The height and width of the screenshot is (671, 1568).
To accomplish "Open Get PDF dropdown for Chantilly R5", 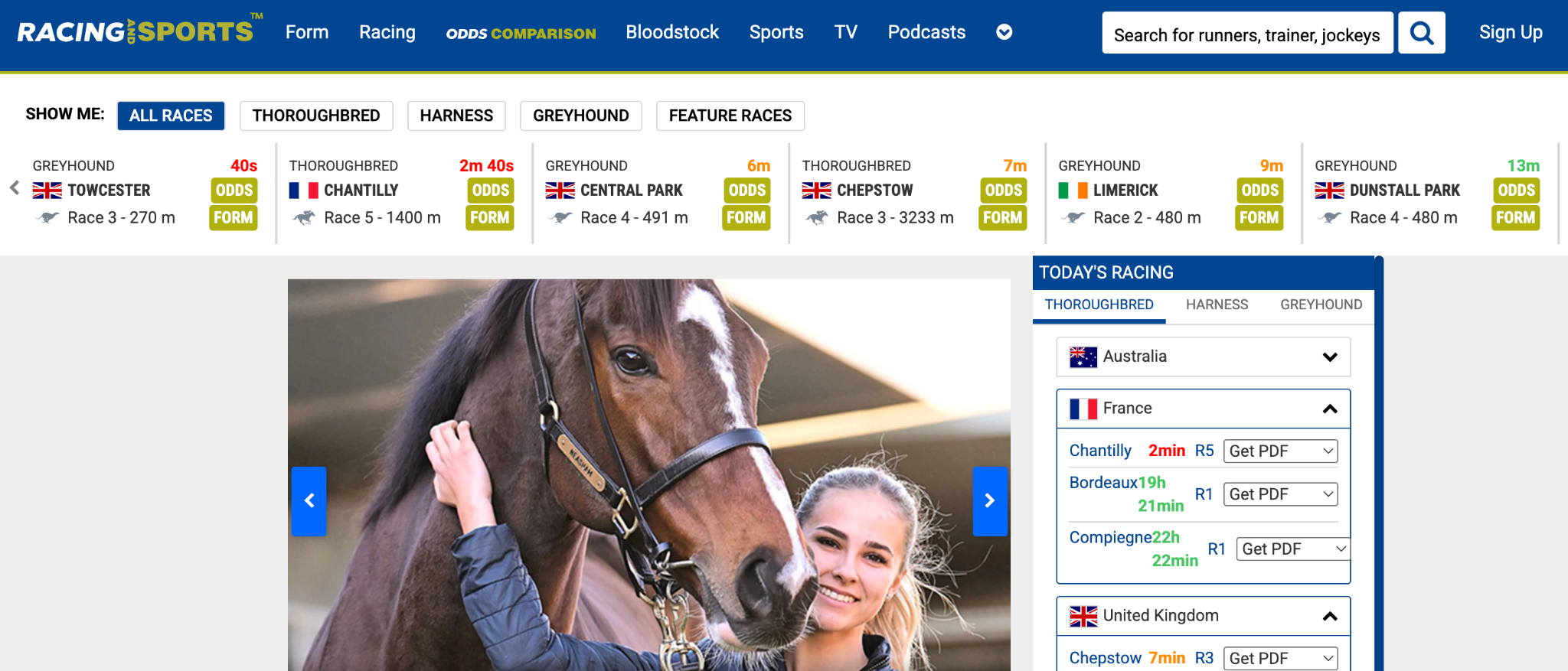I will (x=1280, y=451).
